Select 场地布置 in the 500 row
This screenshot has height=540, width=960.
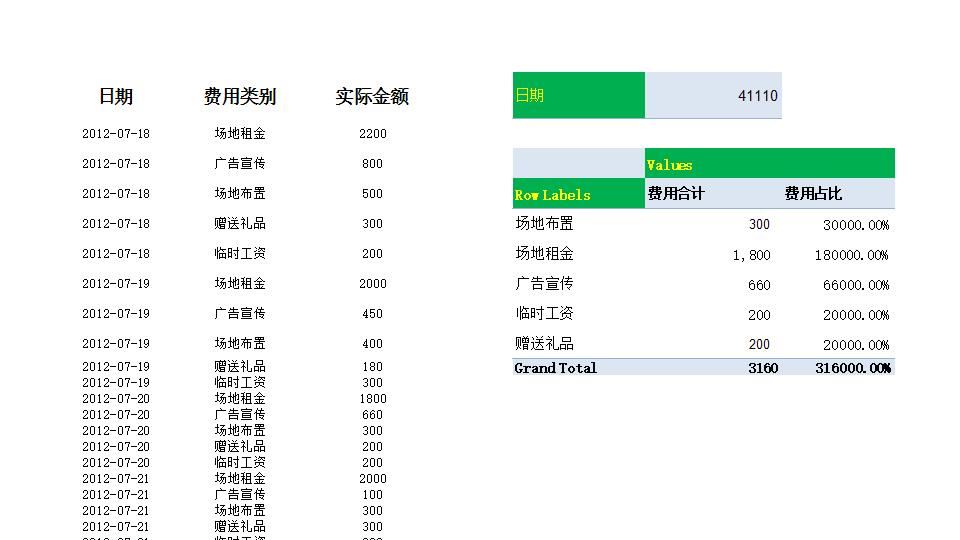pyautogui.click(x=240, y=193)
